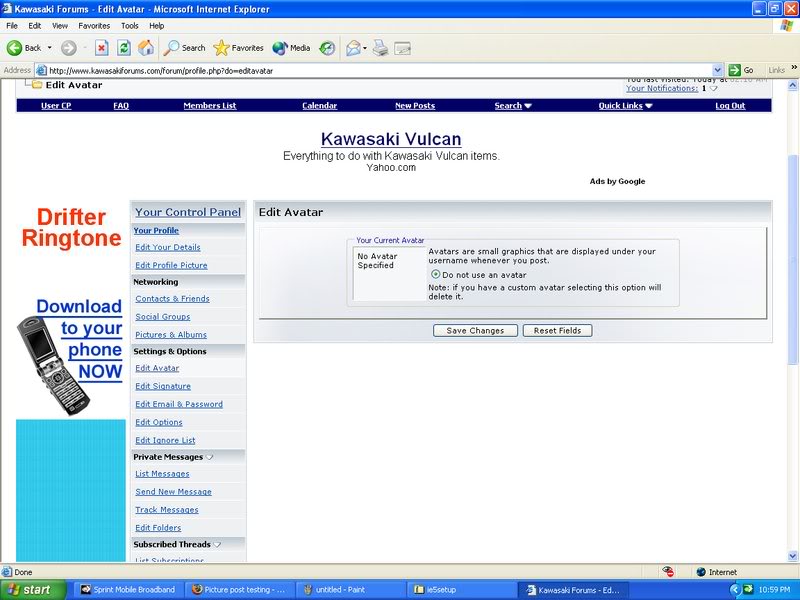This screenshot has width=800, height=600.
Task: Go to the Home page icon
Action: tap(146, 48)
